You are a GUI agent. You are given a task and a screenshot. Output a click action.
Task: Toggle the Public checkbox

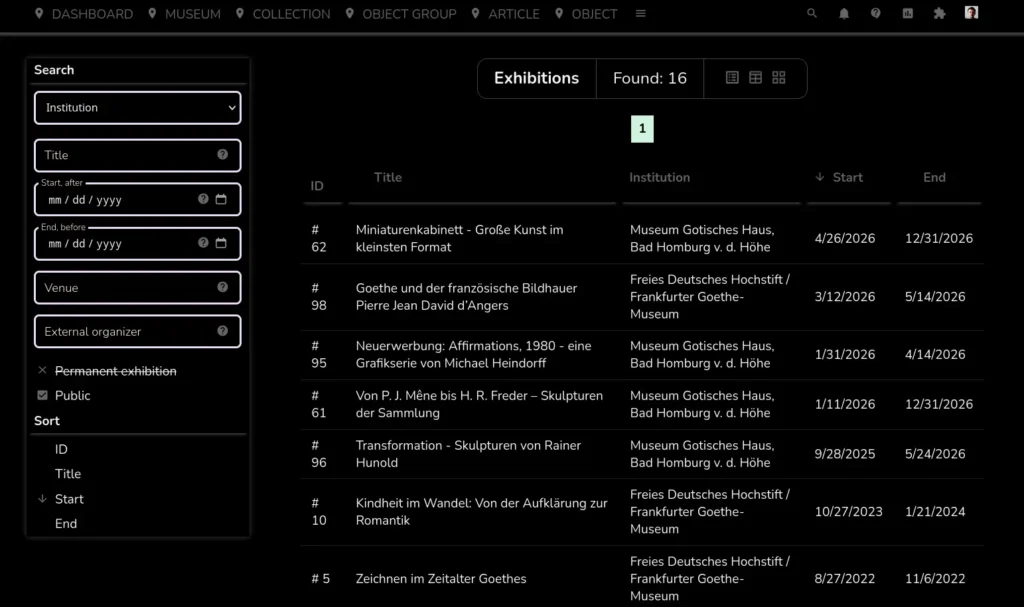pyautogui.click(x=42, y=395)
